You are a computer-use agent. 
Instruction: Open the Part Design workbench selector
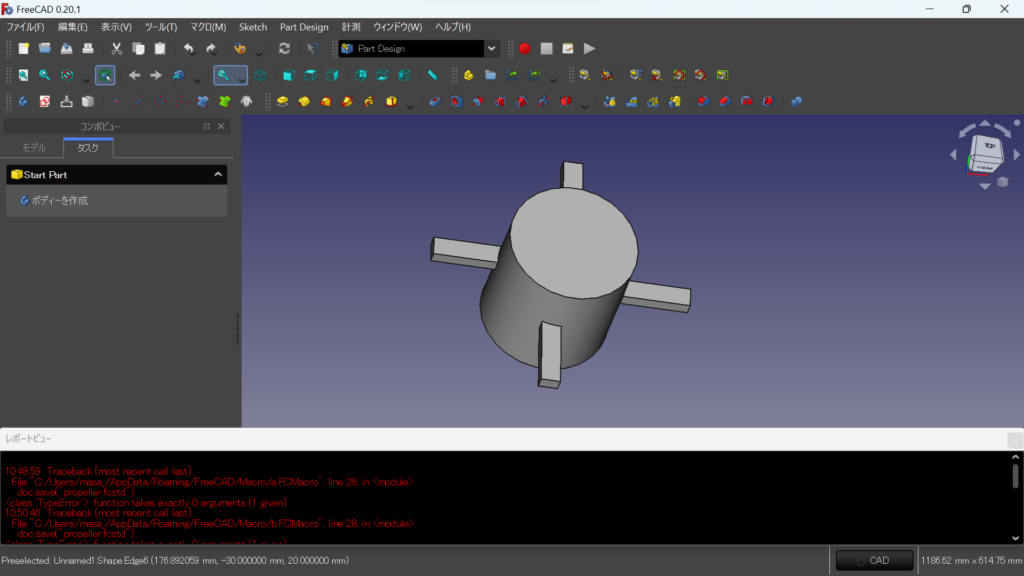[419, 48]
